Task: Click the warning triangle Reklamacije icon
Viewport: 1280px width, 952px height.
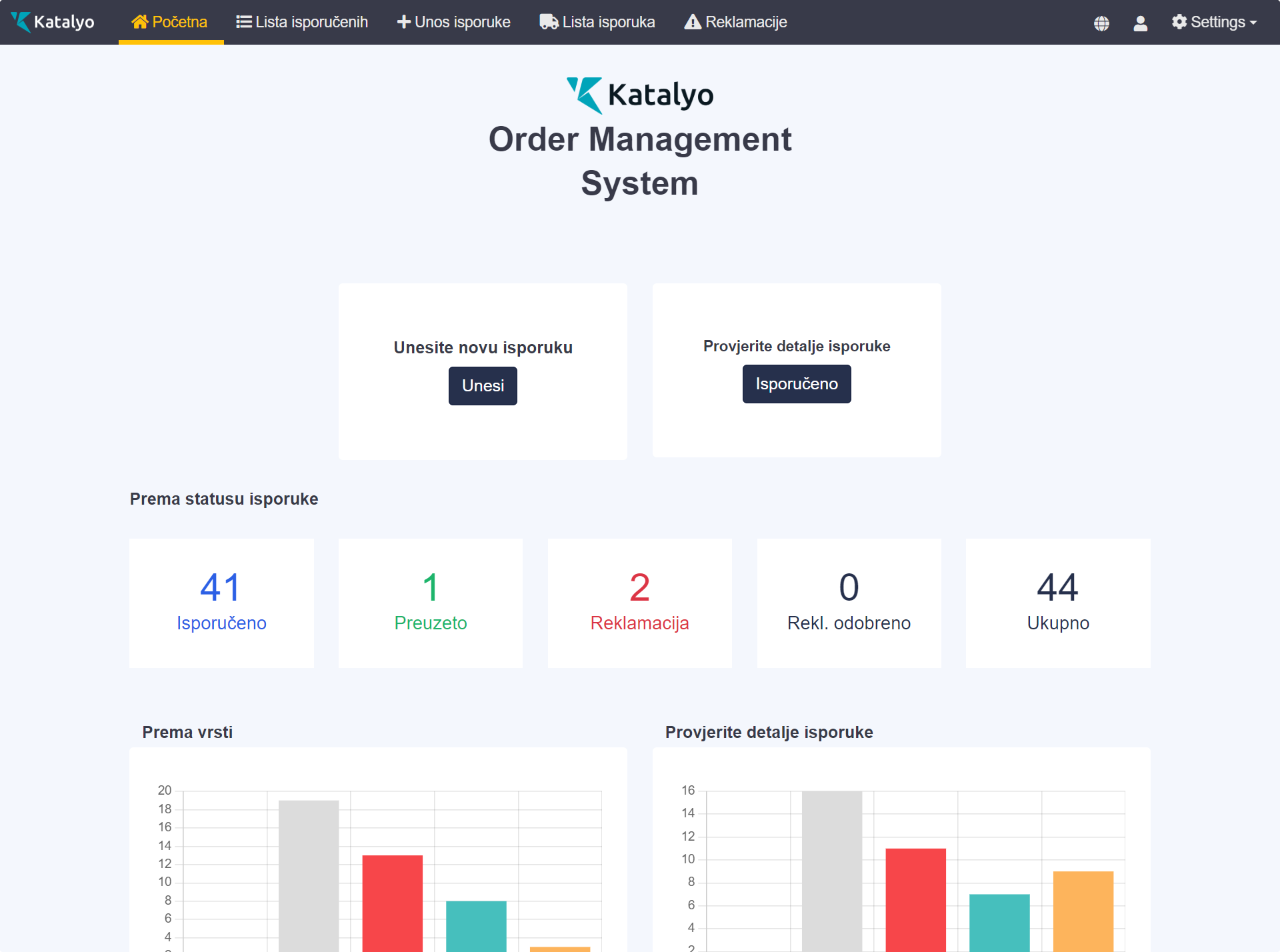Action: (693, 22)
